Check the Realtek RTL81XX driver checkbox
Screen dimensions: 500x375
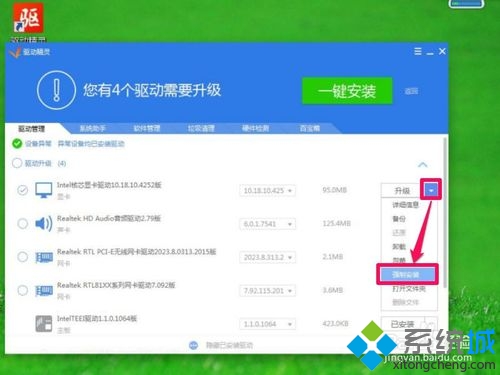(x=23, y=290)
